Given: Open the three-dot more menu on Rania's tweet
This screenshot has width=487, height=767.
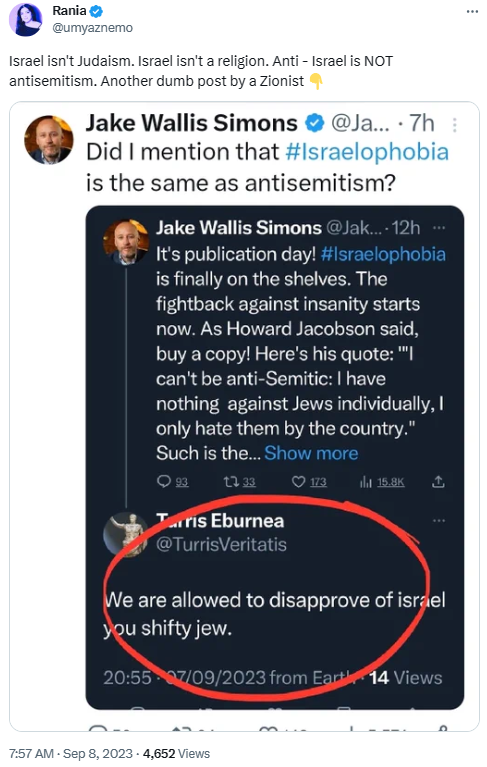Looking at the screenshot, I should pos(472,12).
